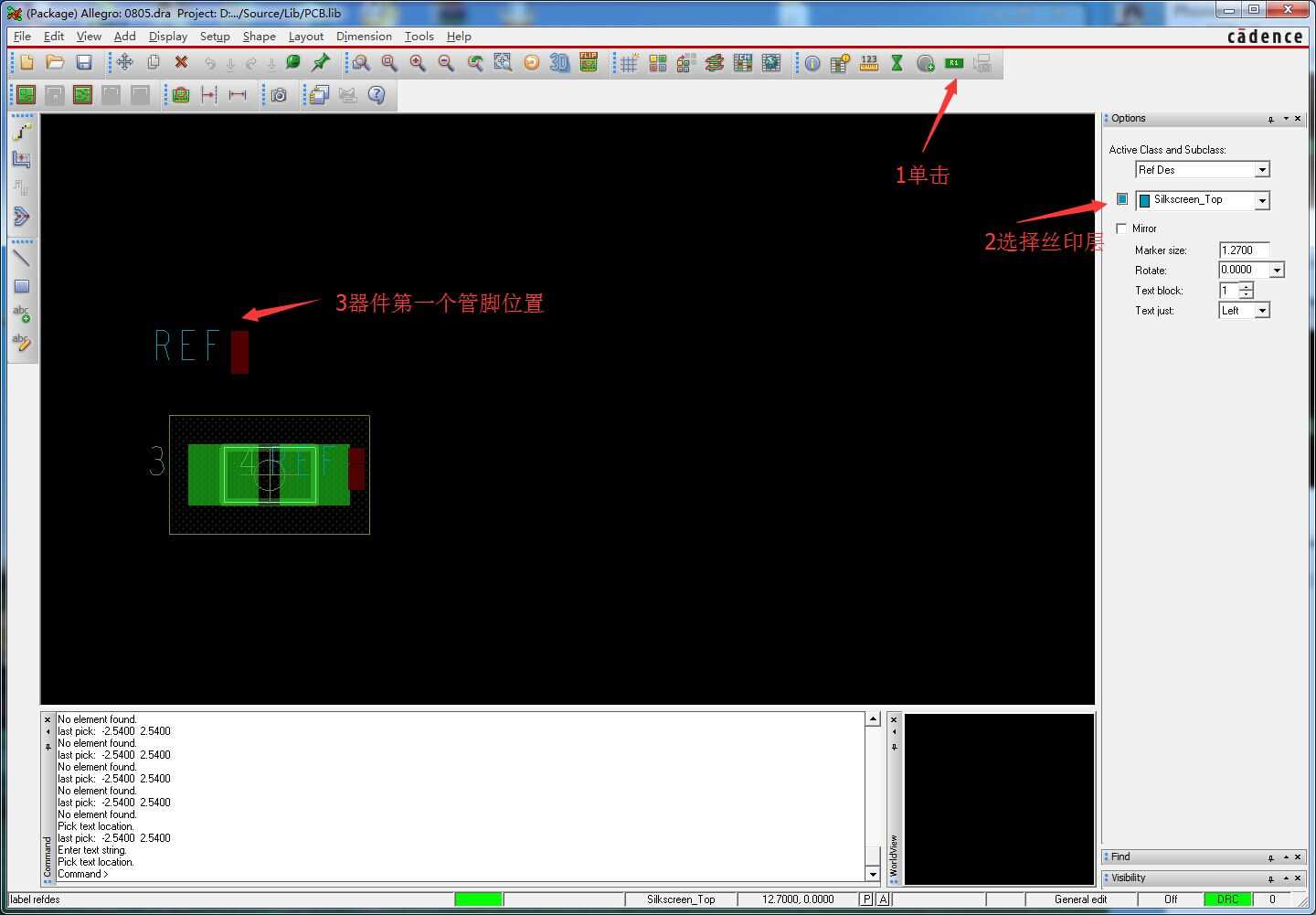Save the design with the floppy icon
The image size is (1316, 915).
(x=84, y=63)
